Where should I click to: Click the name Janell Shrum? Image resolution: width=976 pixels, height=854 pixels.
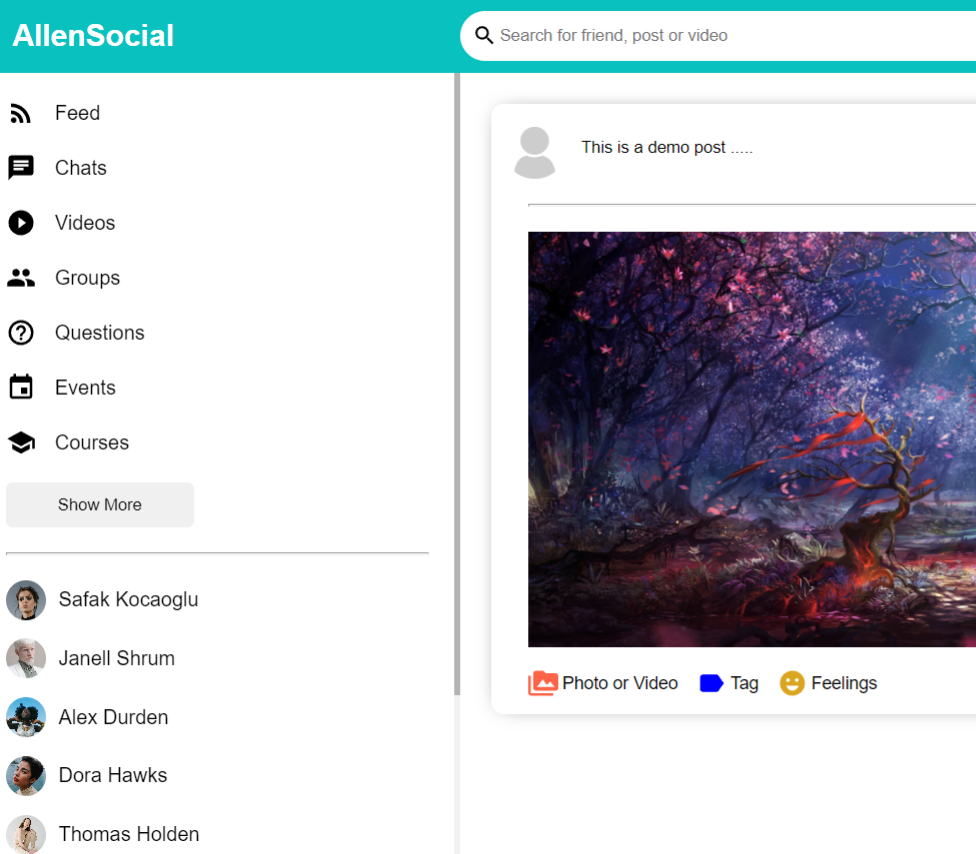pos(116,658)
